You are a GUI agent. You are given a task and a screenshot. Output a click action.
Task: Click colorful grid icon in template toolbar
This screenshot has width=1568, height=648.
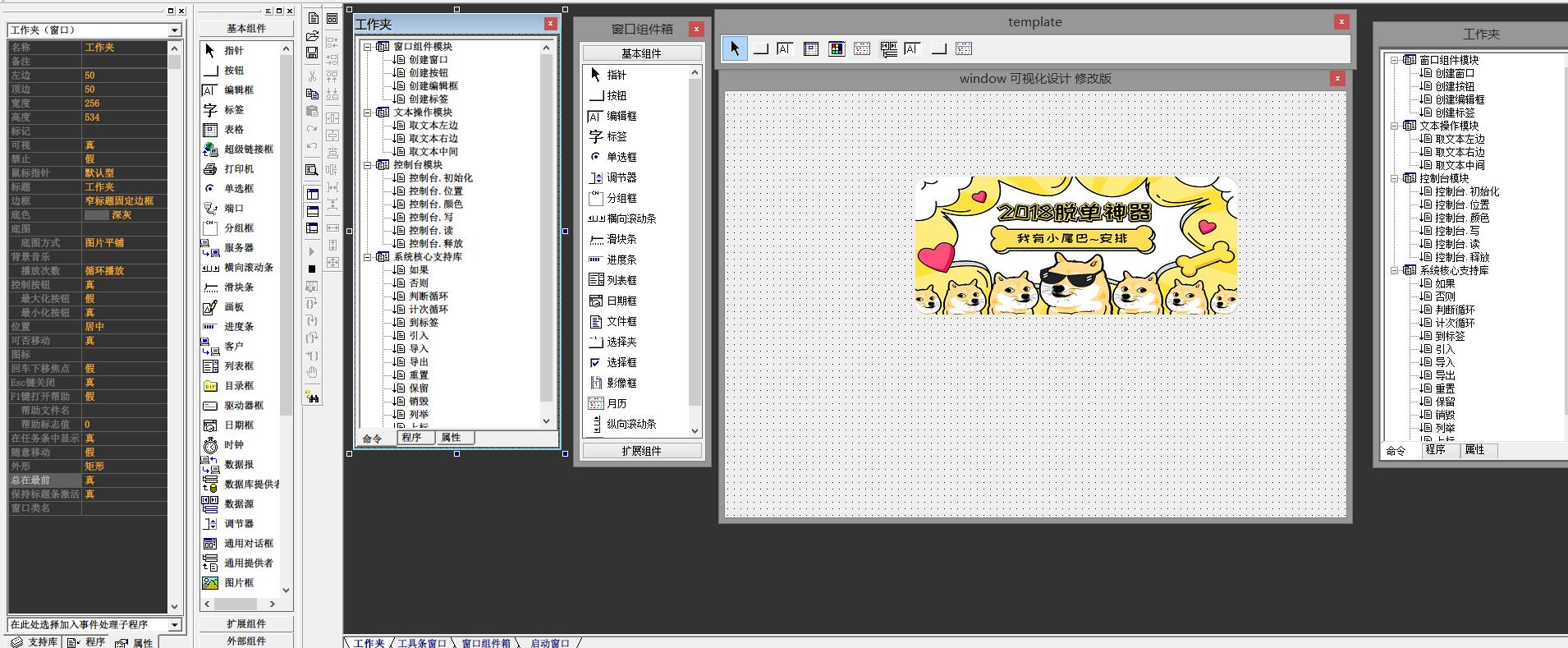coord(837,49)
